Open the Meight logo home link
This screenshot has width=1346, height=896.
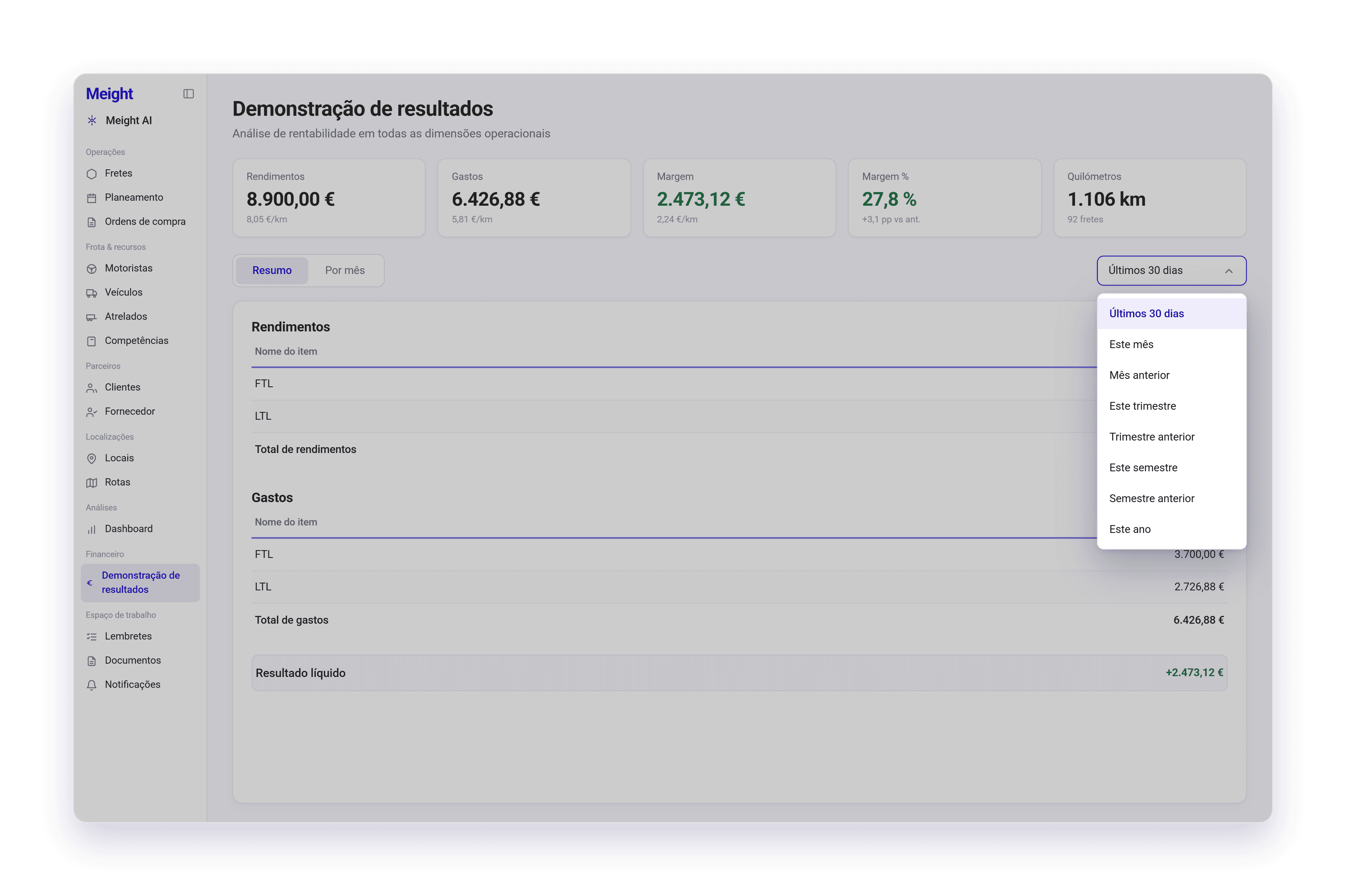(x=109, y=94)
